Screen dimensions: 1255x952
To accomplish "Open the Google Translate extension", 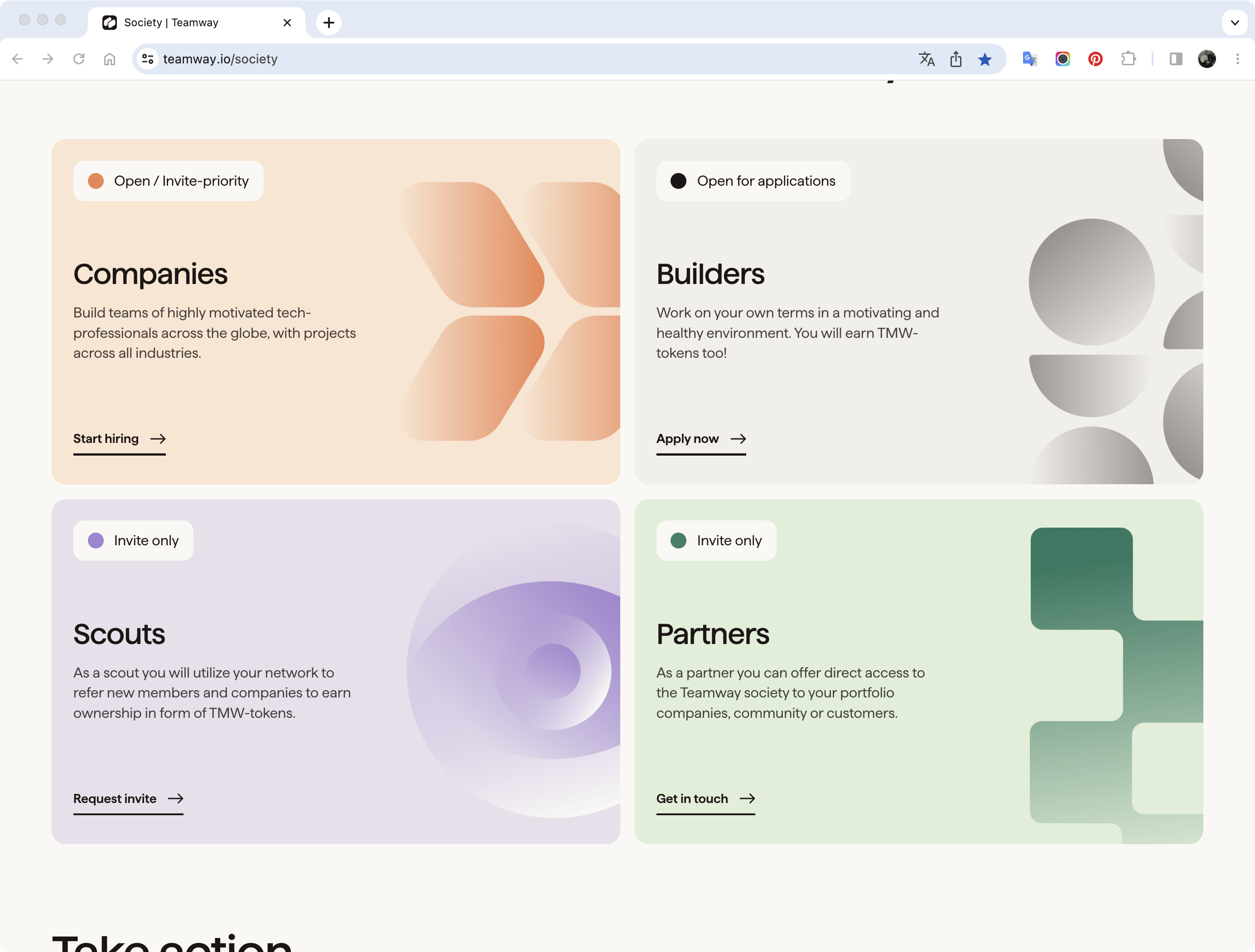I will (x=1029, y=59).
